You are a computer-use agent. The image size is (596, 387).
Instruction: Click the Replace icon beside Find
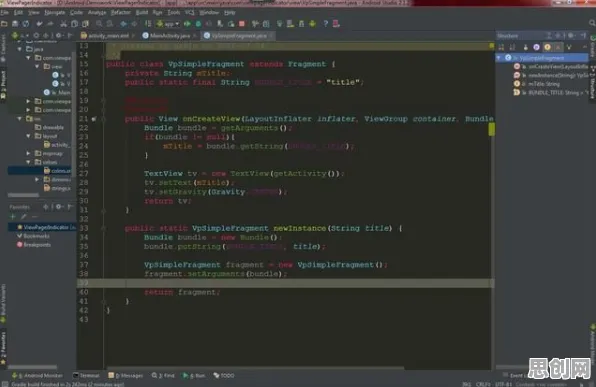coord(110,24)
